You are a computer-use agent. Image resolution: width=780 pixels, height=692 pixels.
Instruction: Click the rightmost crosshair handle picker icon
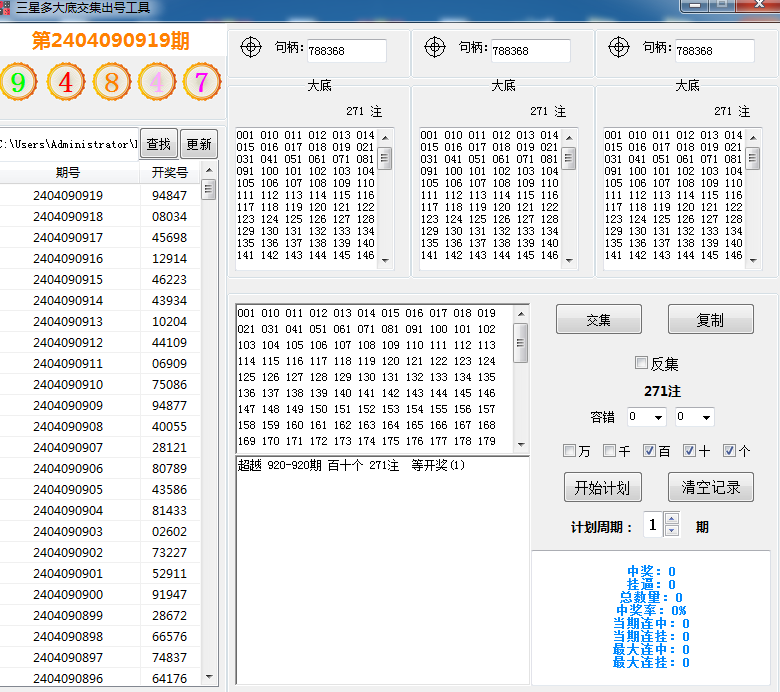pos(618,47)
